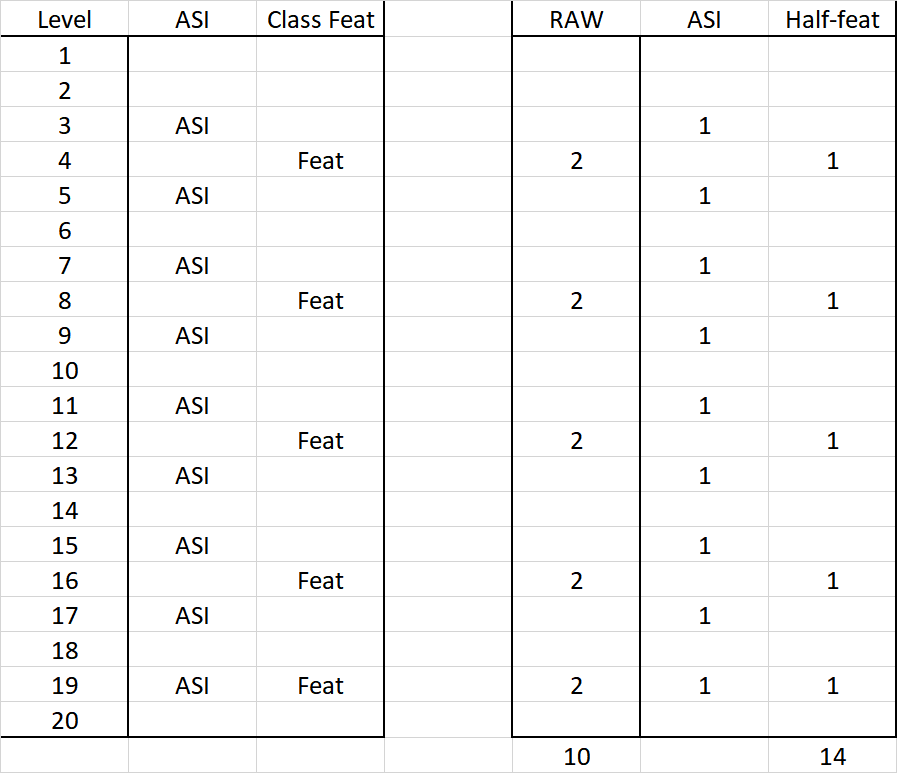Click the ASI cell at level 17

pyautogui.click(x=192, y=615)
